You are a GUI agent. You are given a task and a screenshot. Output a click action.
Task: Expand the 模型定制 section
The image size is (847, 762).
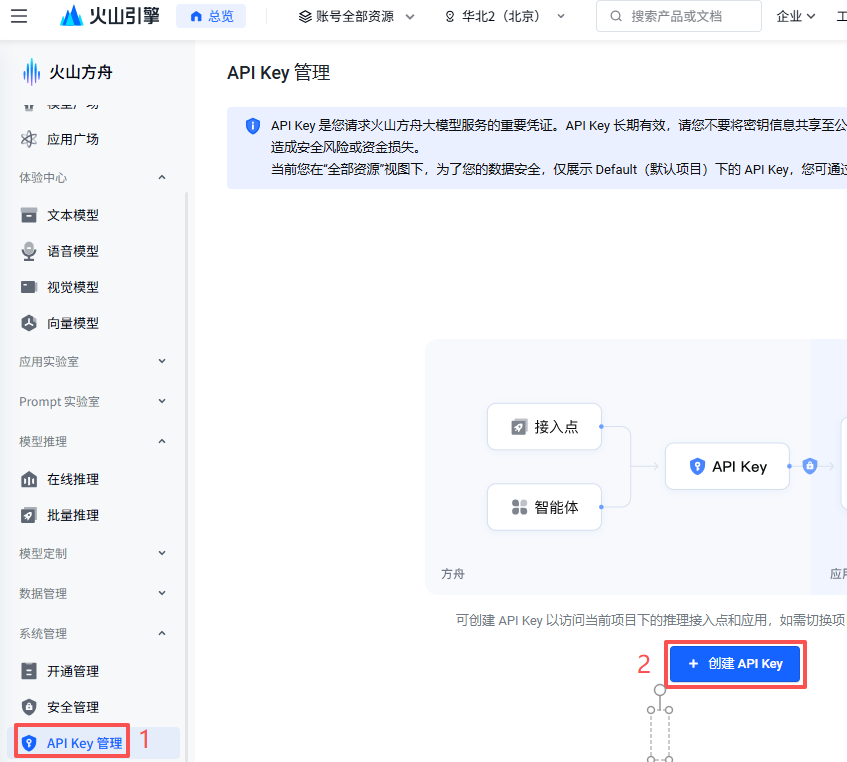pos(92,553)
